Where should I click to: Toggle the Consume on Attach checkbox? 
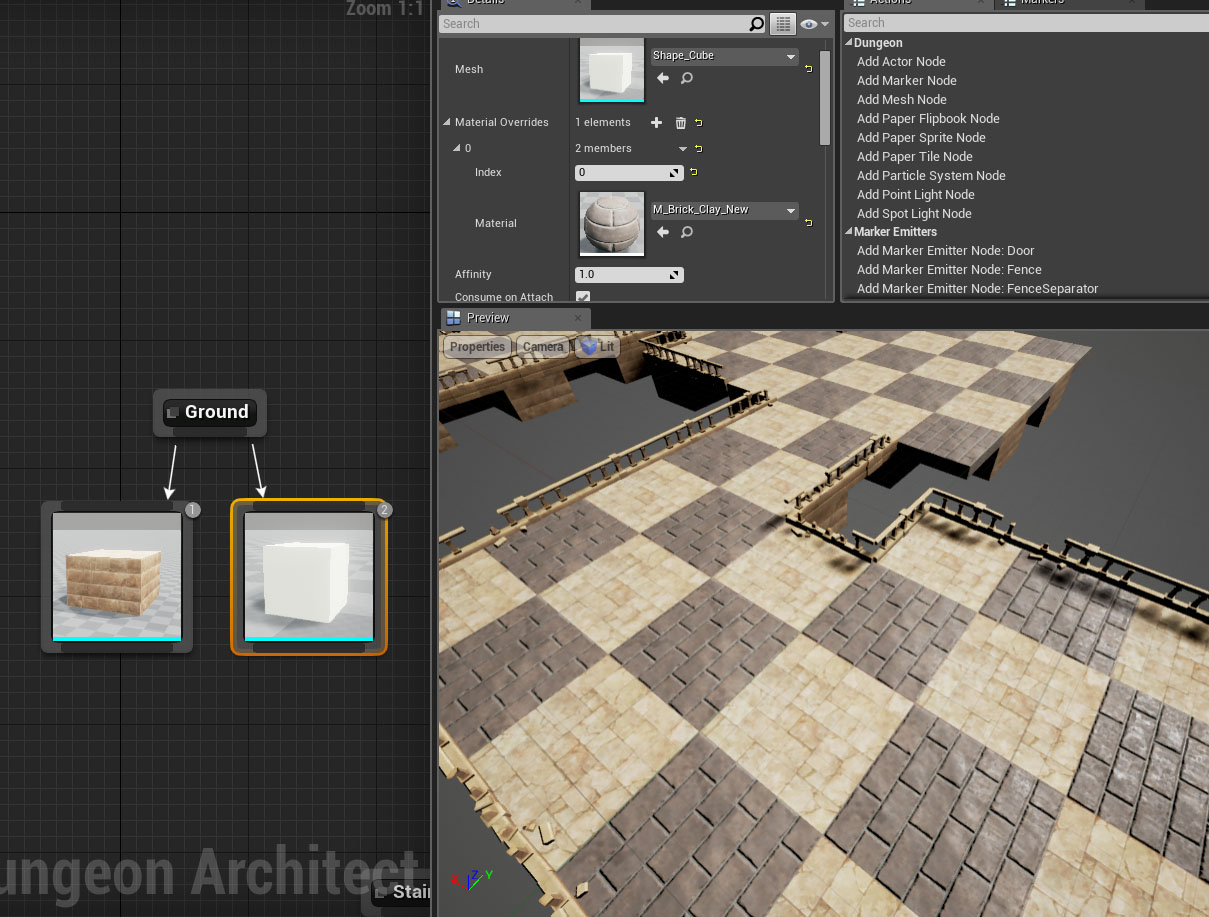[x=583, y=297]
